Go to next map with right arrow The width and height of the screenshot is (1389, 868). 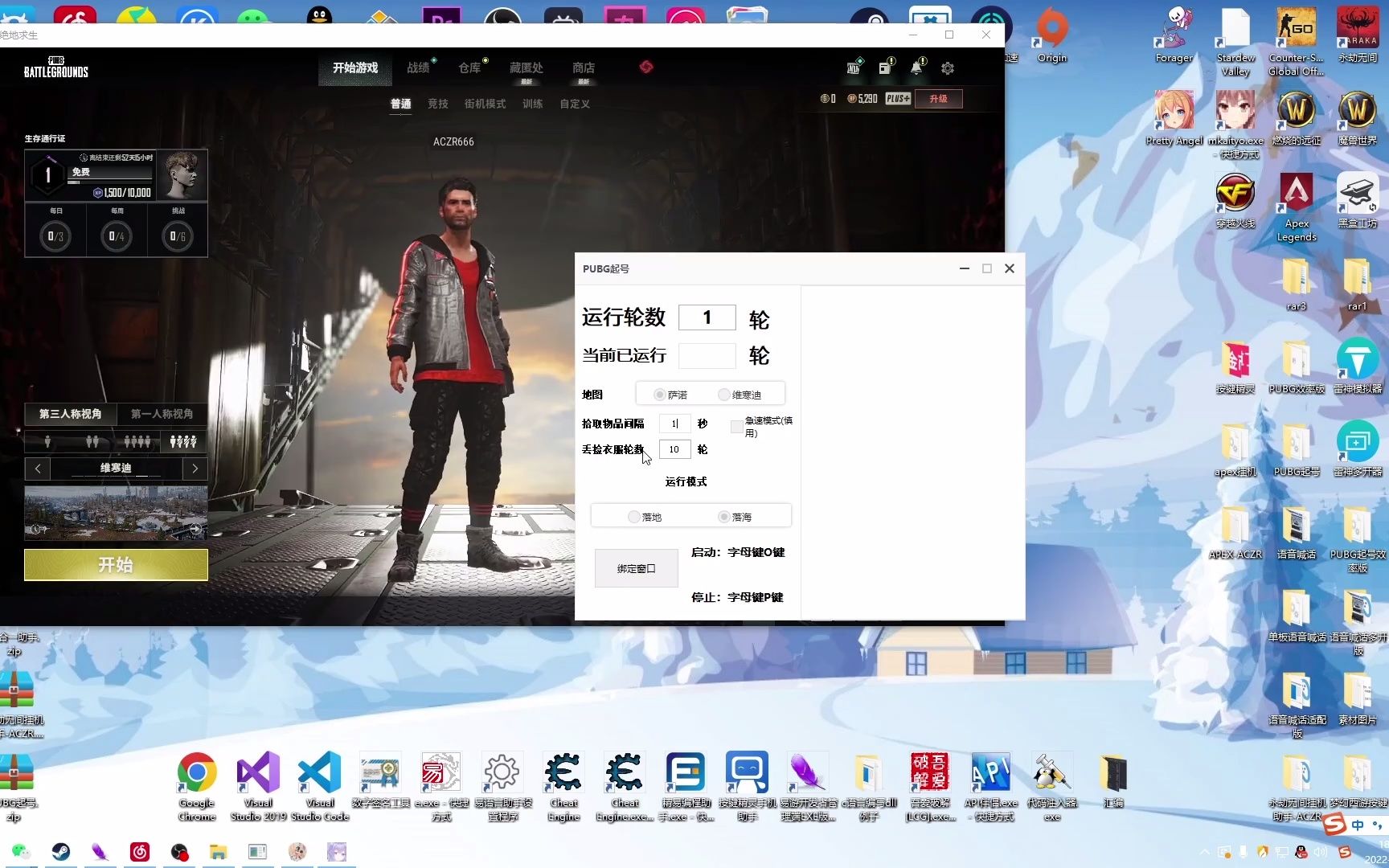click(x=195, y=469)
